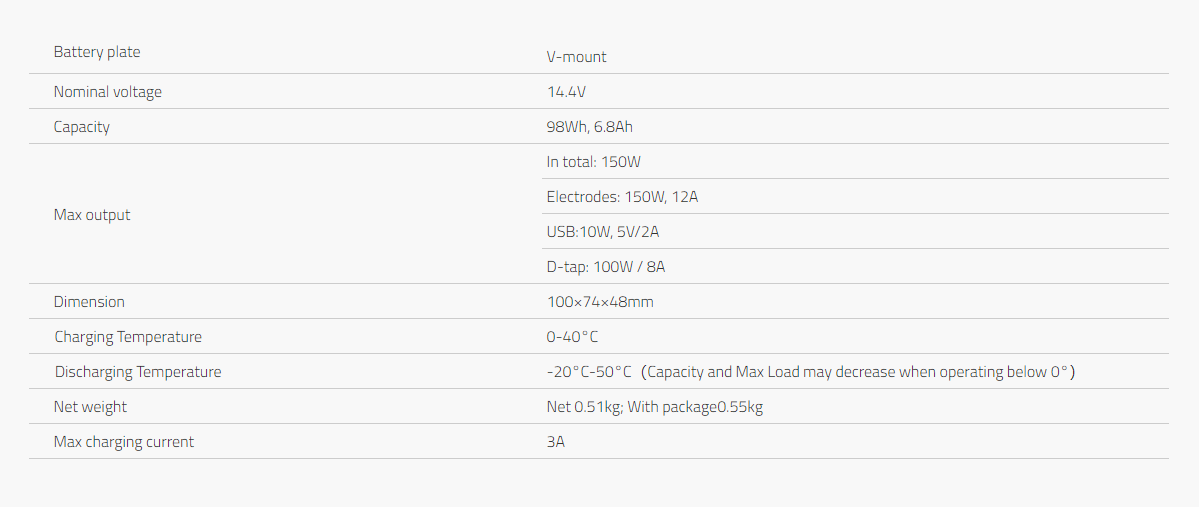
Task: Click the Discharging Temperature label
Action: coord(138,372)
